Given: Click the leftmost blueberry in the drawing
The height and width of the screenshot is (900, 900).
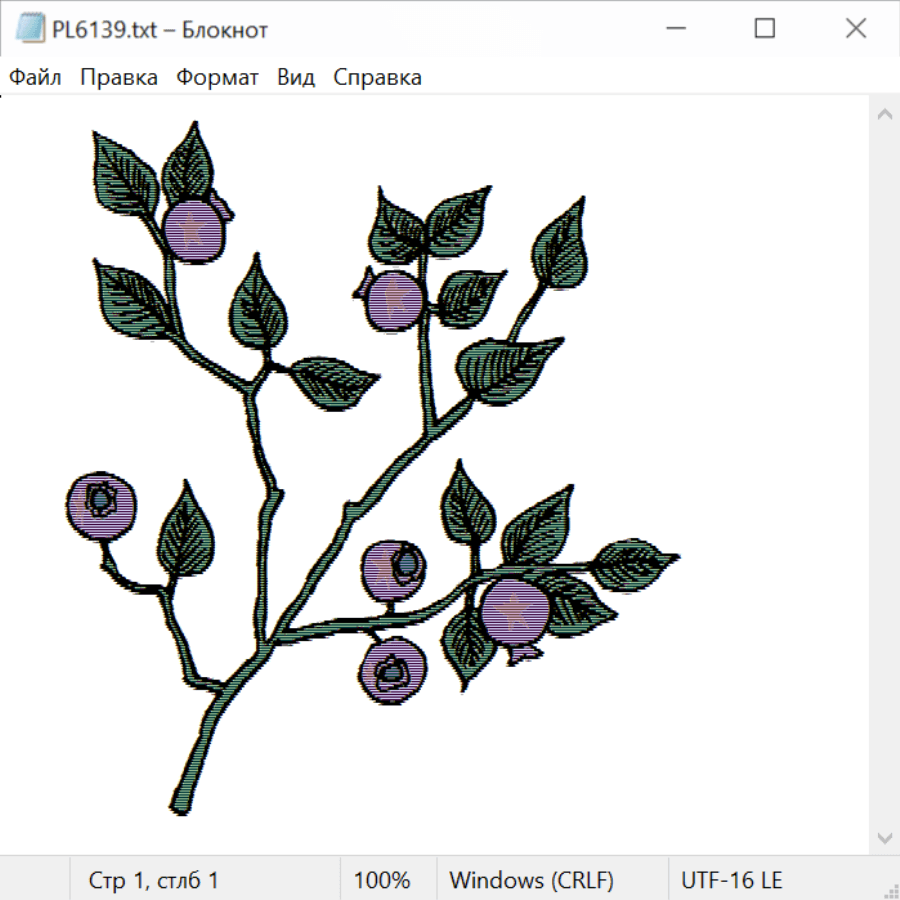Looking at the screenshot, I should tap(101, 506).
